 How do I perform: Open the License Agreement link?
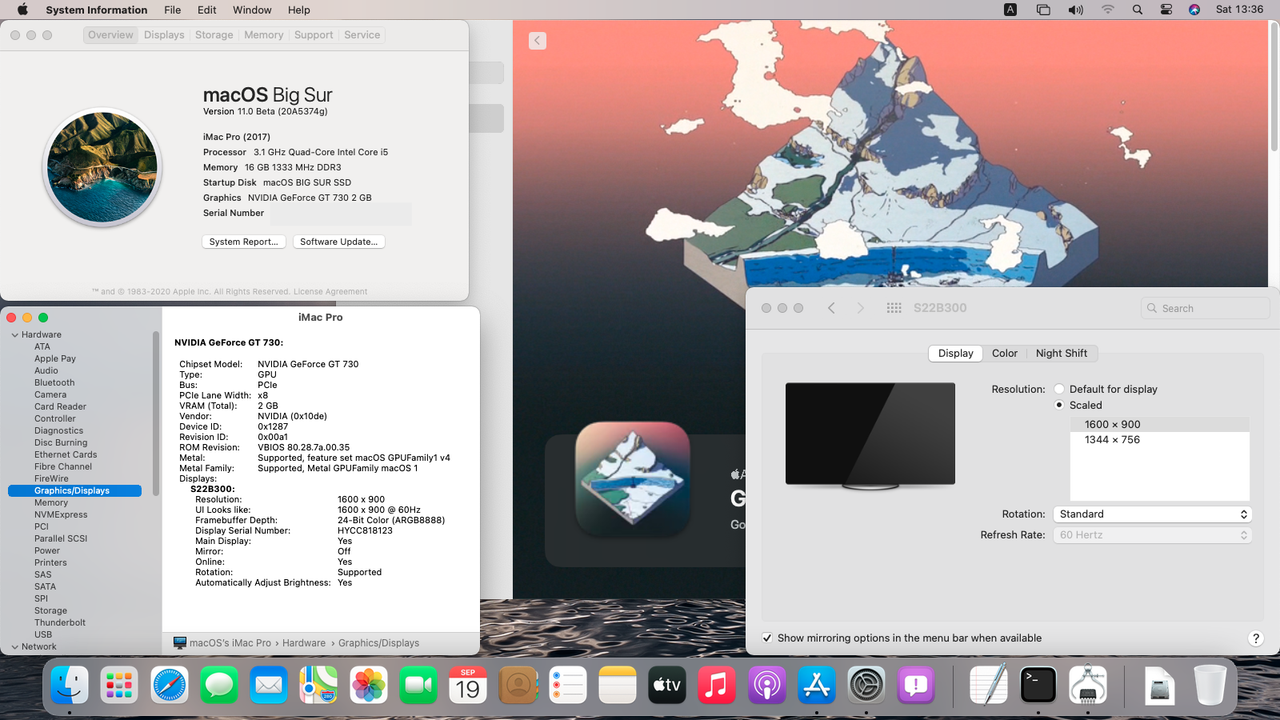coord(330,292)
